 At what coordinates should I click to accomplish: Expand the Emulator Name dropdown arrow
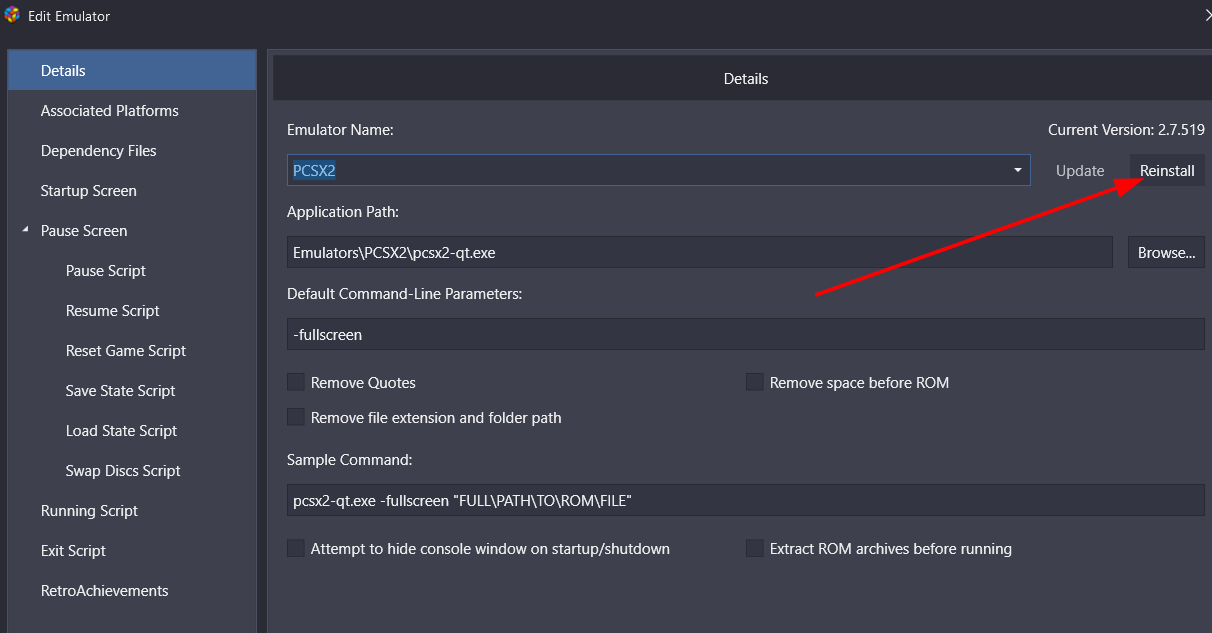[1018, 170]
